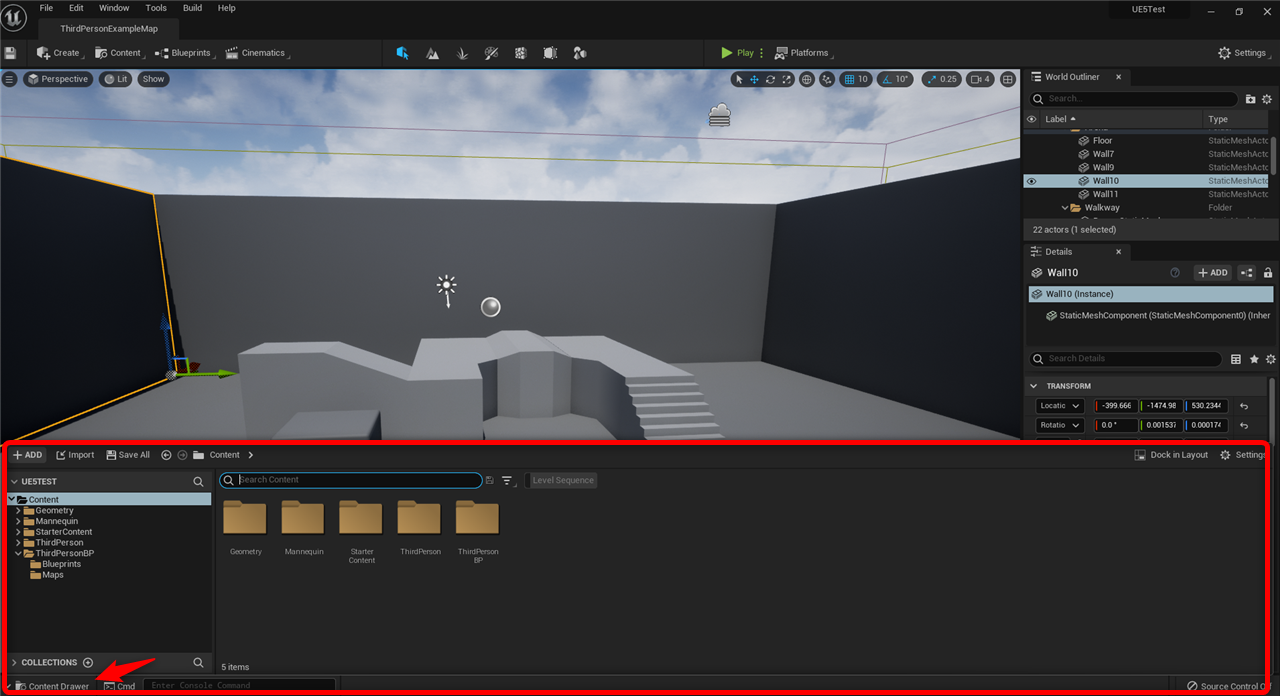This screenshot has width=1280, height=696.
Task: Open the viewport layout grid icon
Action: (x=1008, y=79)
